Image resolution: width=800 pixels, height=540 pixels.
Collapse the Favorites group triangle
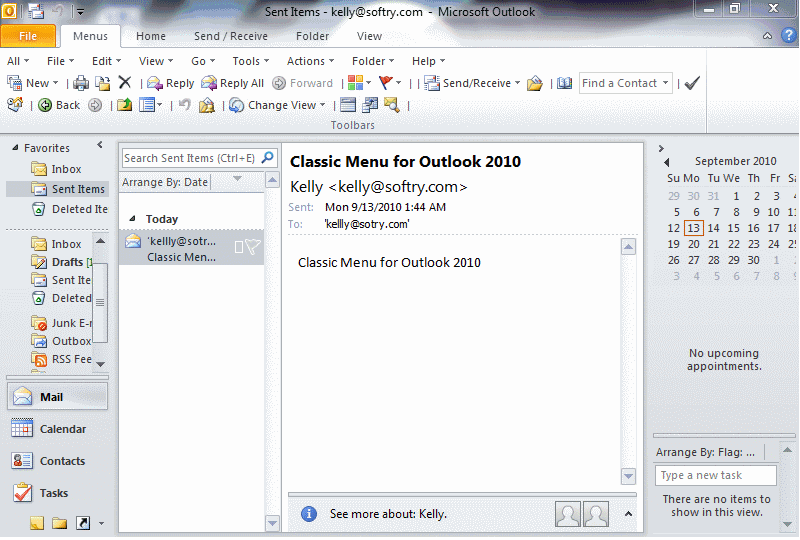coord(15,148)
